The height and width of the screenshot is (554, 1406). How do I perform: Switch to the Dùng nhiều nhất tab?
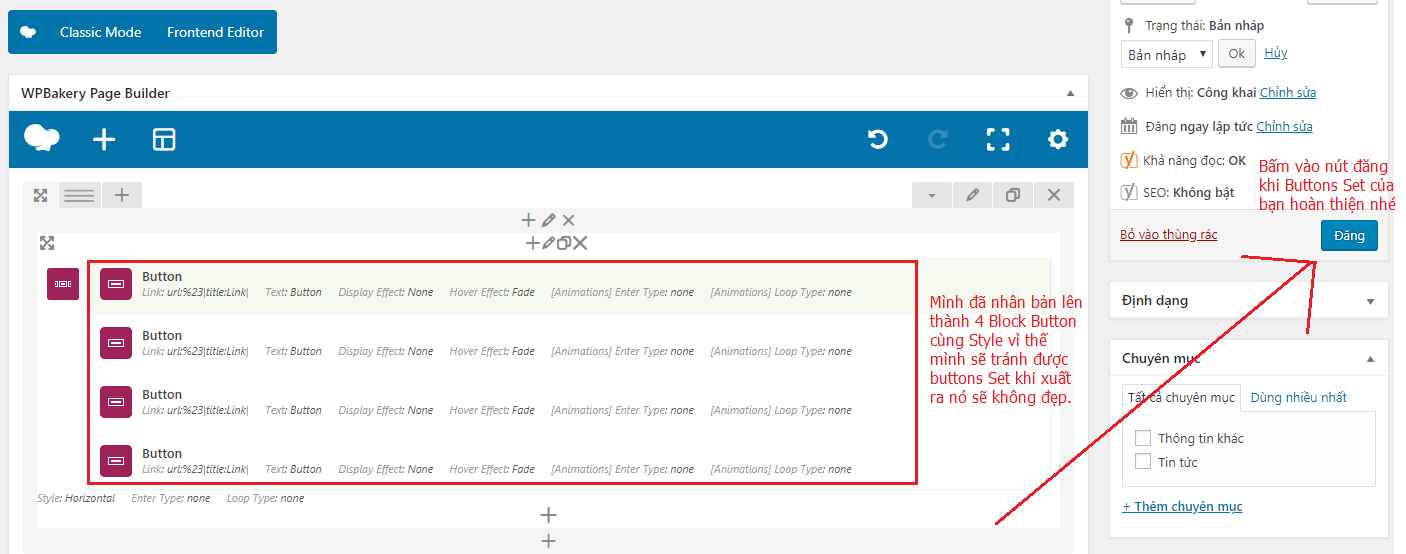(x=1299, y=398)
